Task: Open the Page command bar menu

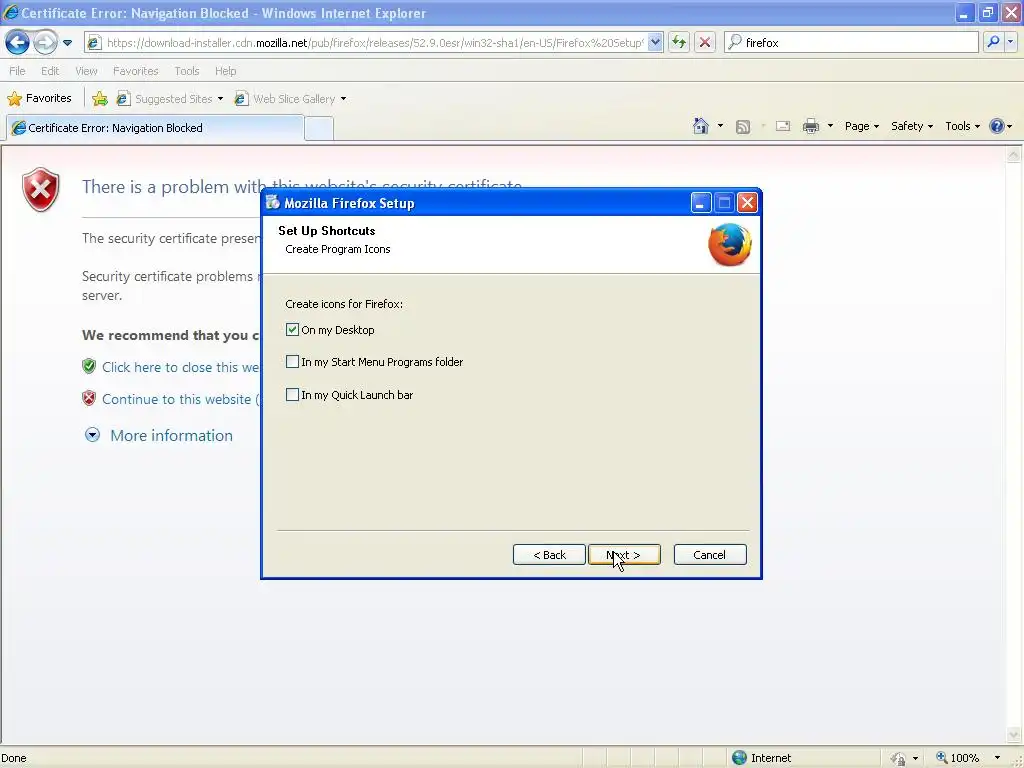Action: pyautogui.click(x=861, y=126)
